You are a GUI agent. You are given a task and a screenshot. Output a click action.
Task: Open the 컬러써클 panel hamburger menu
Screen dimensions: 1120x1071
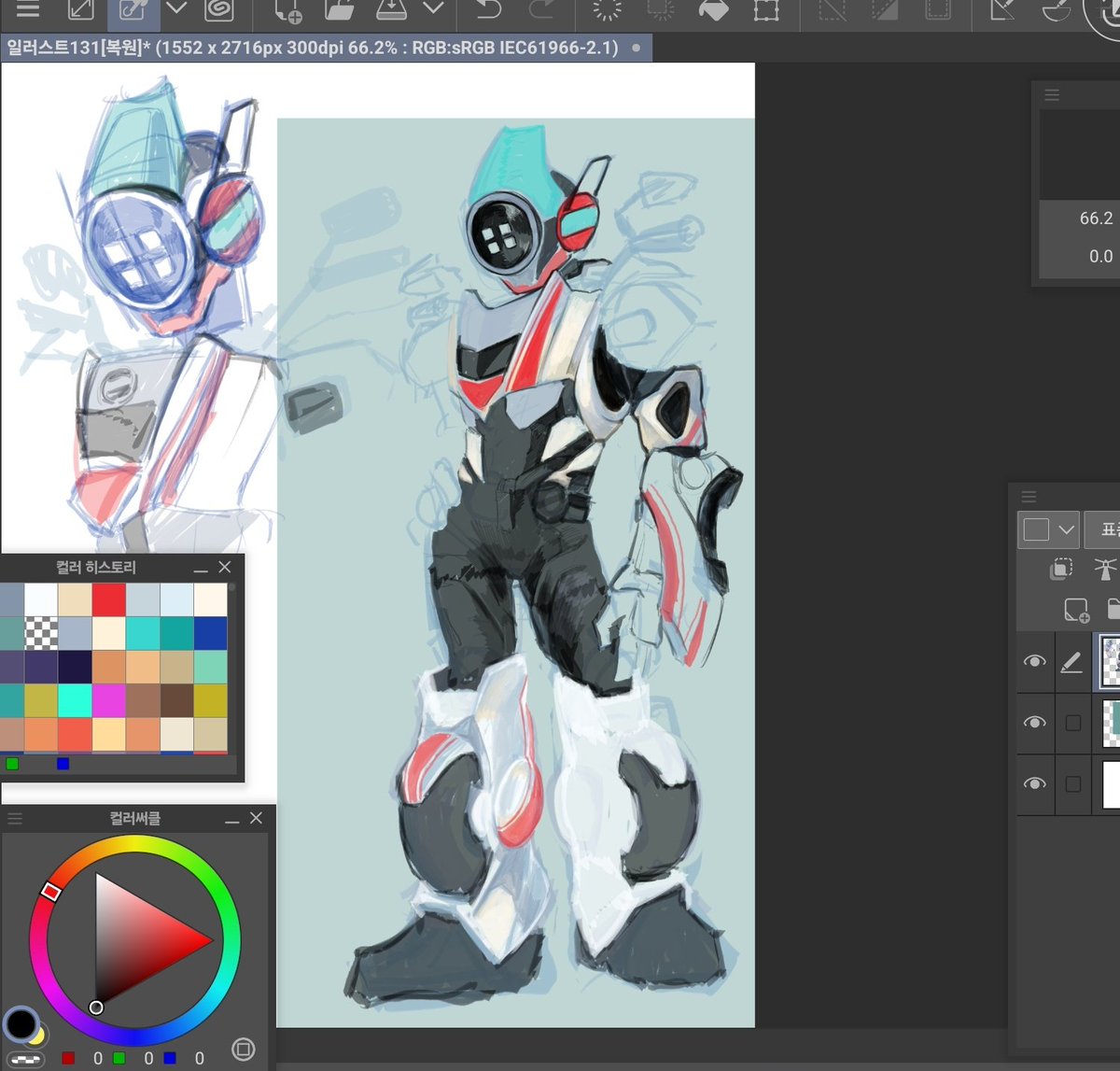click(x=15, y=818)
